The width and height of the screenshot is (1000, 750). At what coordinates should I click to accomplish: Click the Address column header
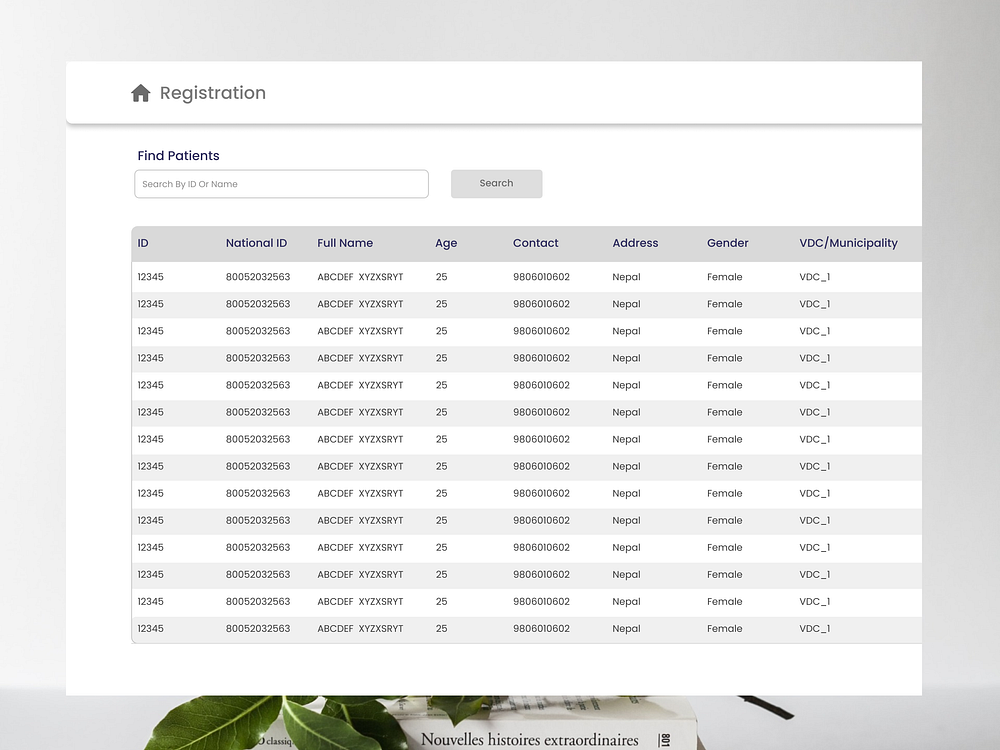pos(636,243)
